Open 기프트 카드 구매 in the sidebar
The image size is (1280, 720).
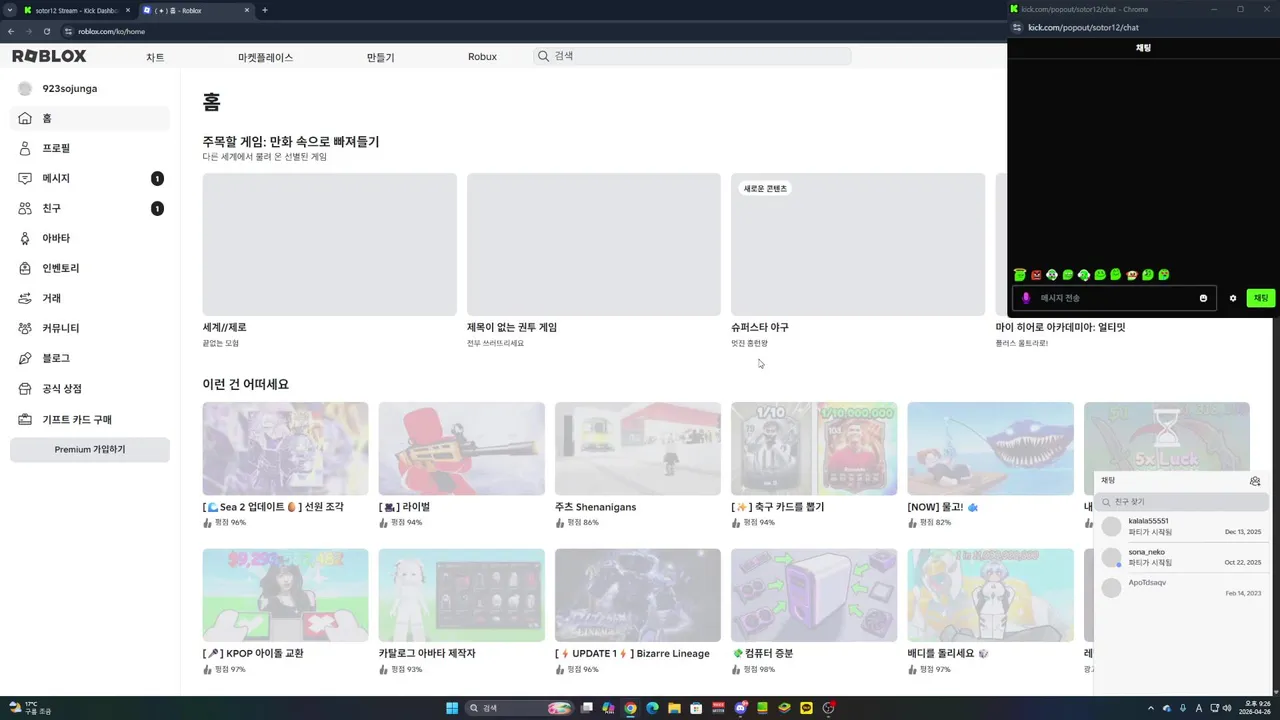(90, 419)
